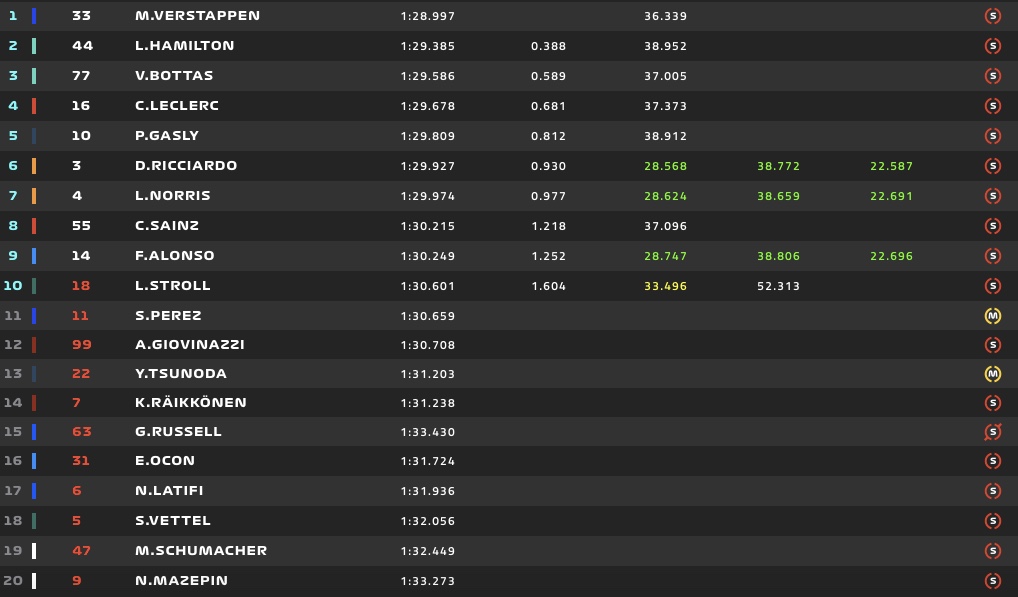The image size is (1018, 597).
Task: Click Verstappen's soft tyre icon
Action: [x=992, y=16]
